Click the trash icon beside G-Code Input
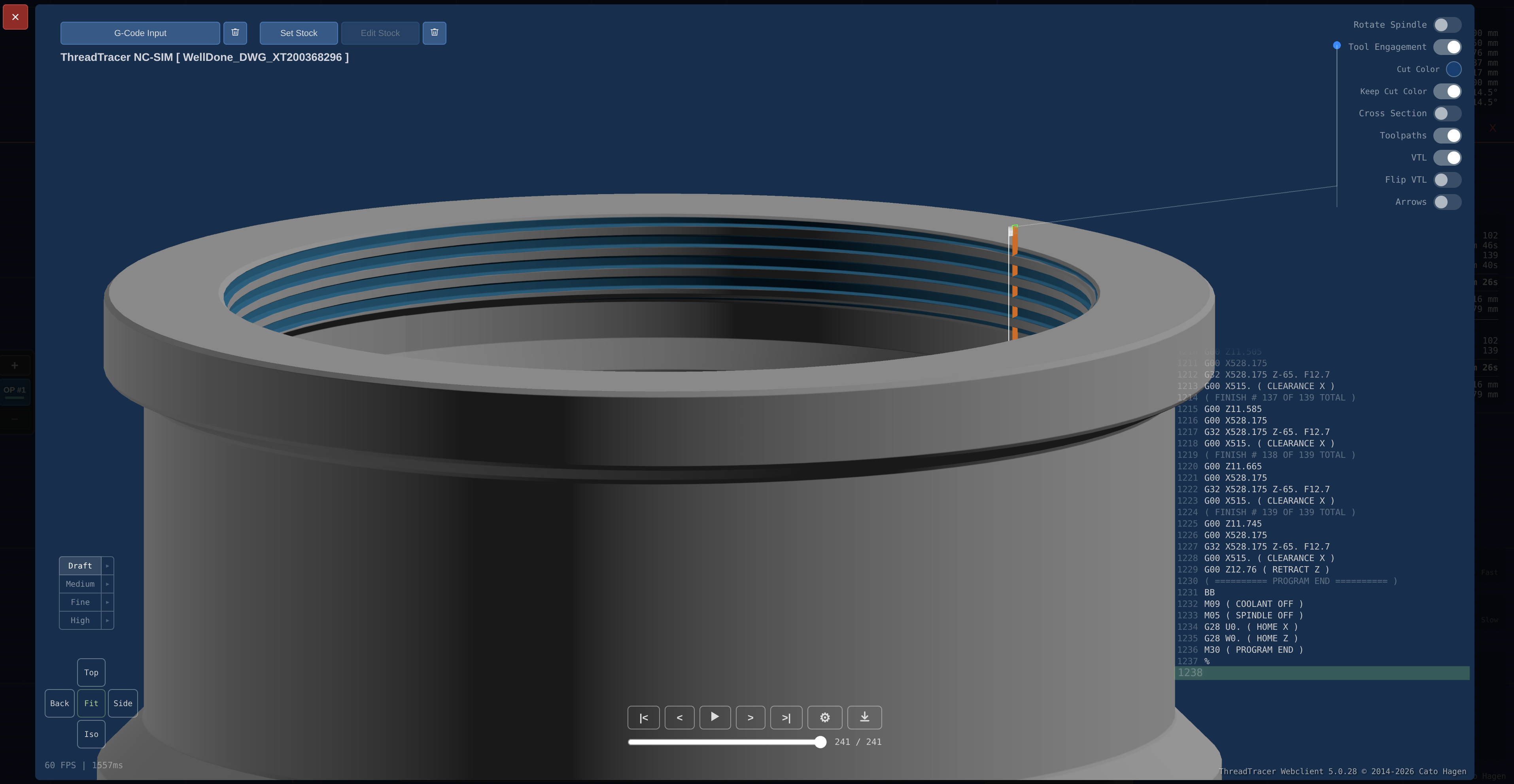Image resolution: width=1514 pixels, height=784 pixels. [235, 33]
